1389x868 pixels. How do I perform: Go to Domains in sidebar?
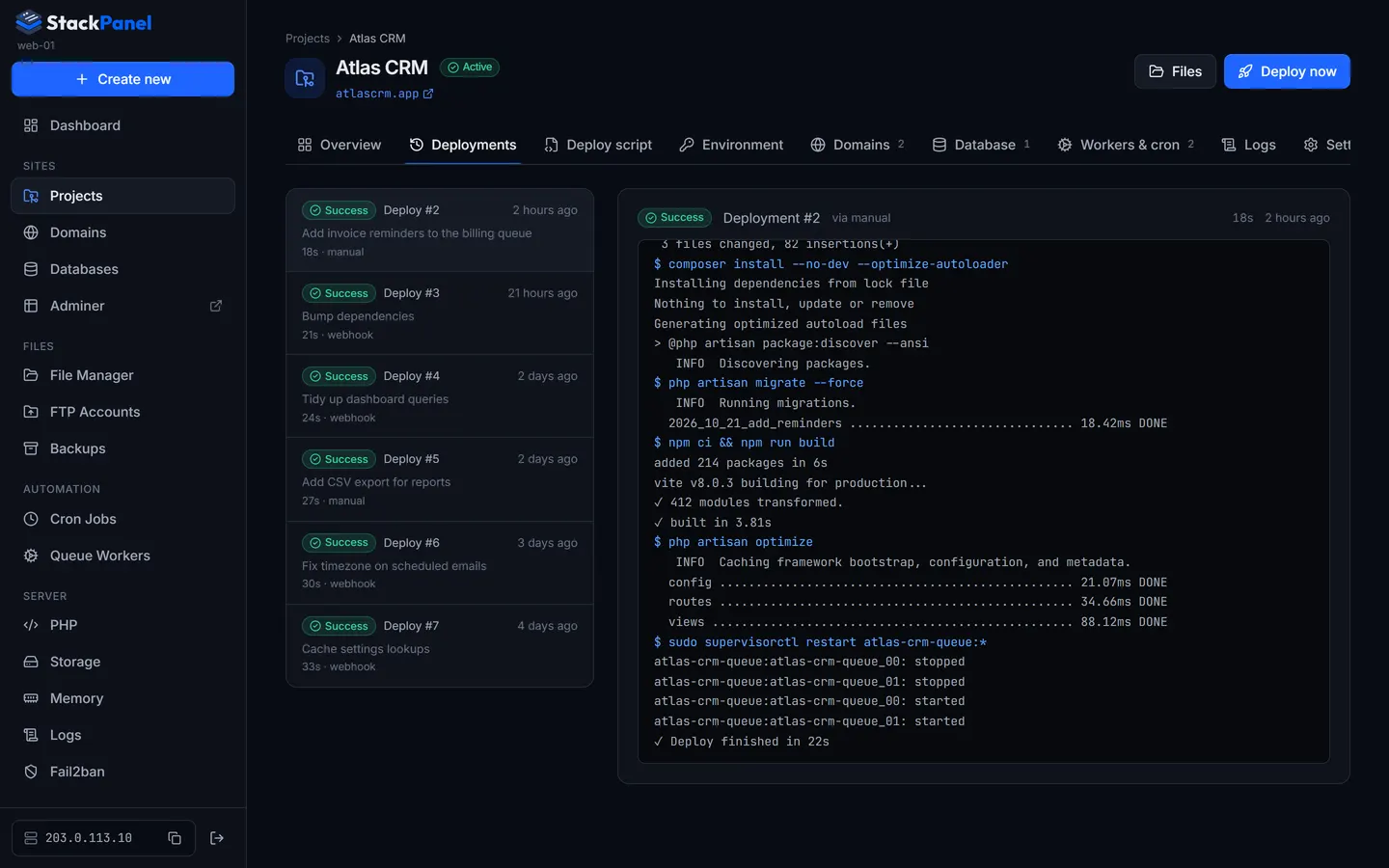(x=123, y=232)
